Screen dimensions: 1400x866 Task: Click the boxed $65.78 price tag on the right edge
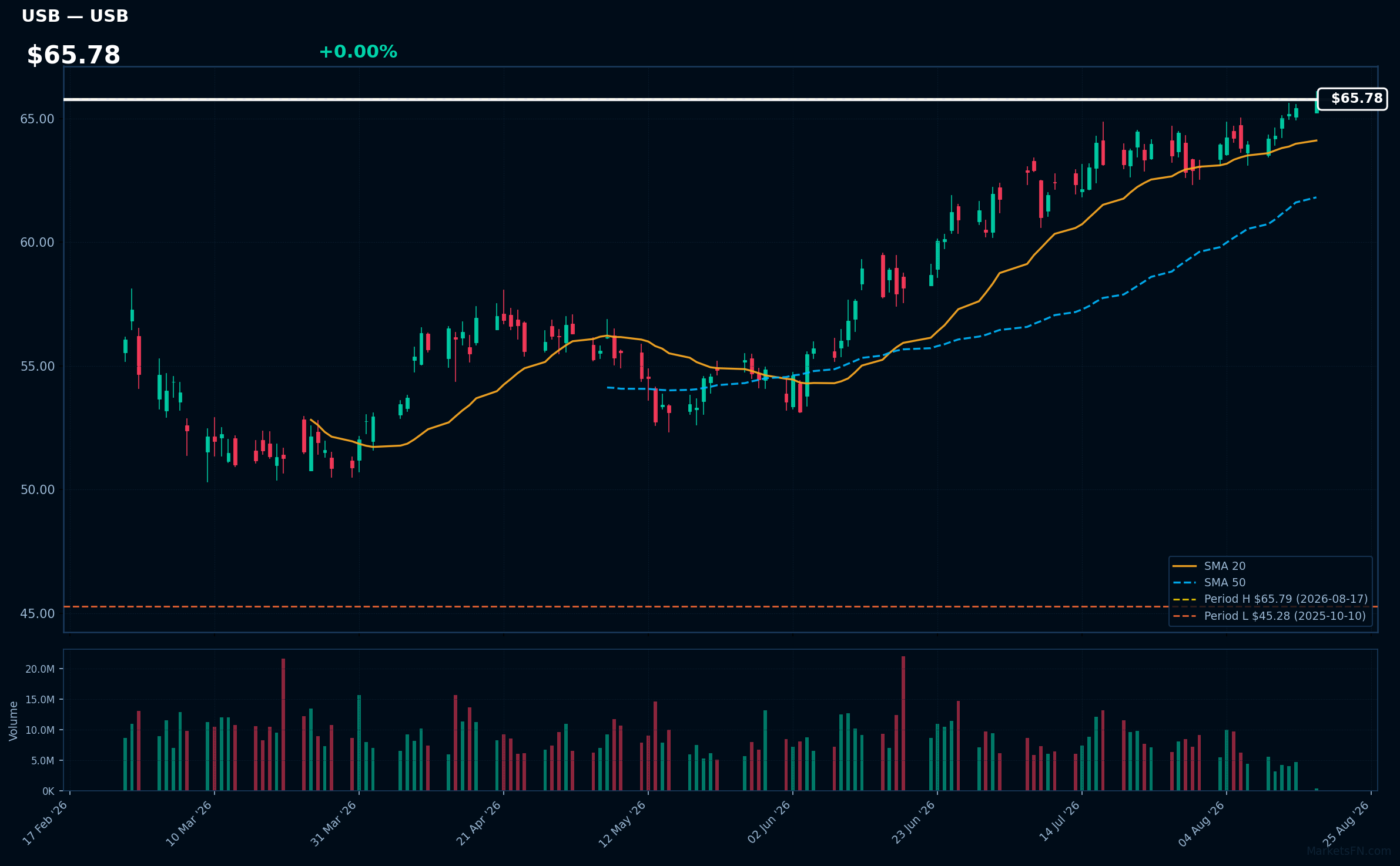pos(1352,99)
